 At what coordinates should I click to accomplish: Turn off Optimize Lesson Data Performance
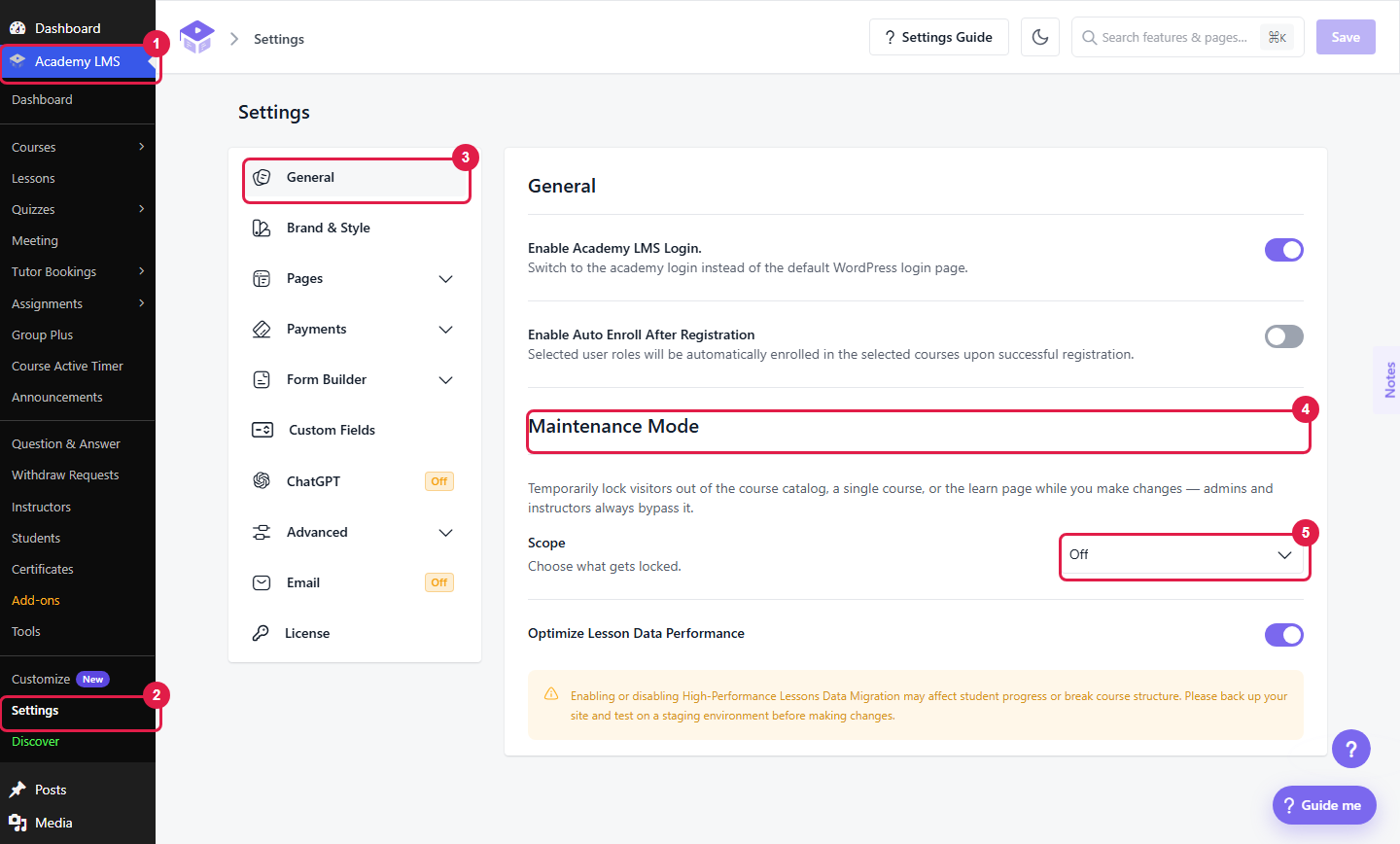(1284, 635)
